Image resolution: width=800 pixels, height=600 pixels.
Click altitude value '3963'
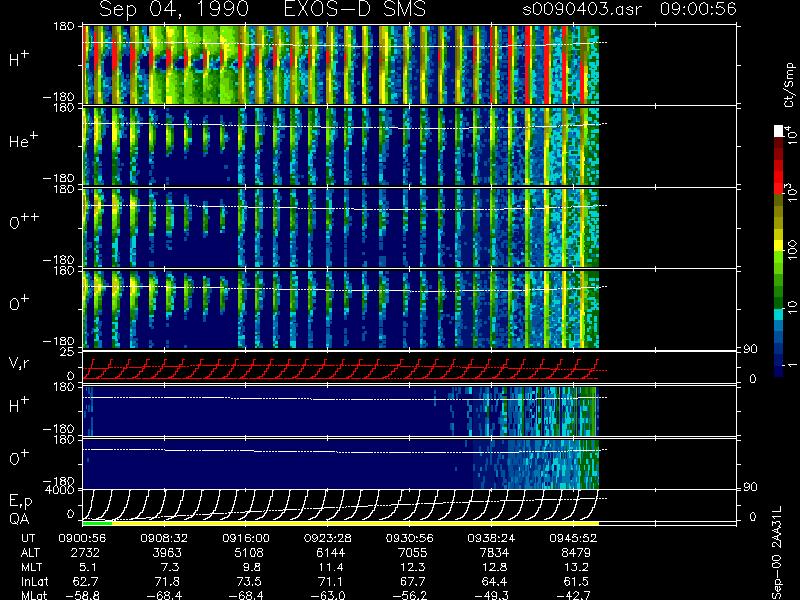[x=167, y=553]
